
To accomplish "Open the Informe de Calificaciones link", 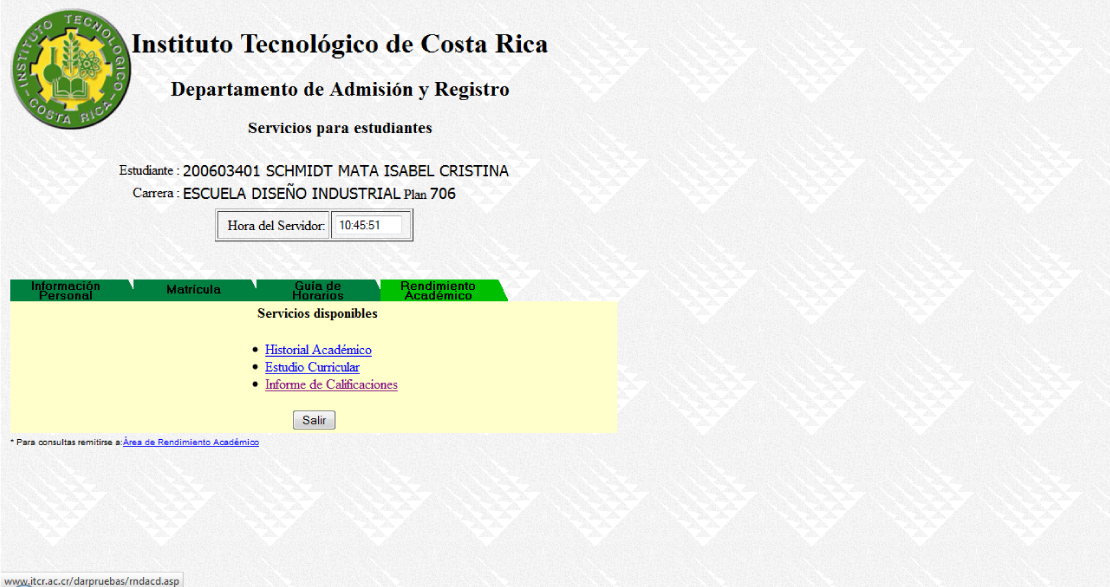I will coord(331,384).
